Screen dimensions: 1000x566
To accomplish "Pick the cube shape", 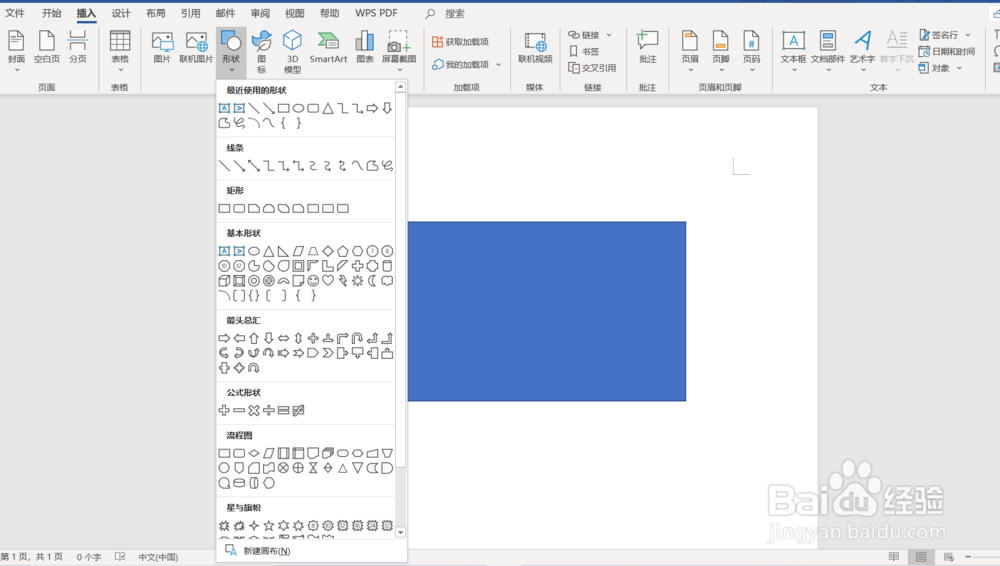I will click(224, 281).
